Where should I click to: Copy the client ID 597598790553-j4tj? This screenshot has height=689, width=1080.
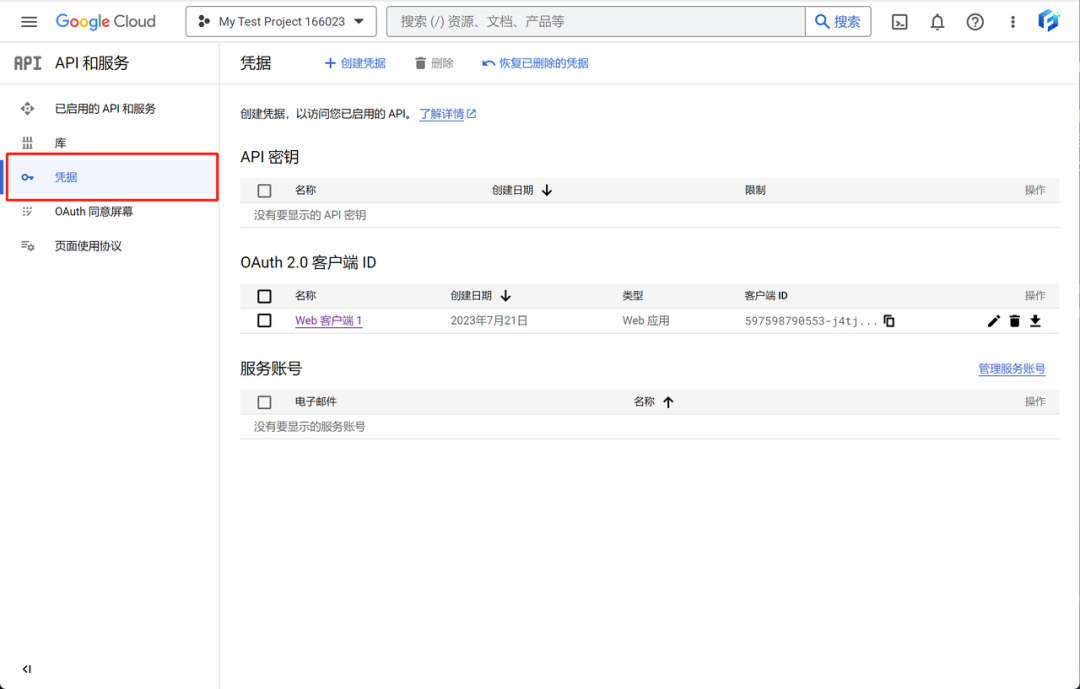(x=889, y=321)
